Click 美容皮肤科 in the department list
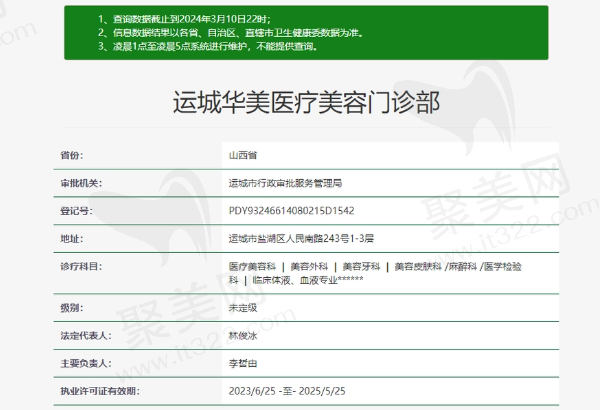 coord(418,266)
